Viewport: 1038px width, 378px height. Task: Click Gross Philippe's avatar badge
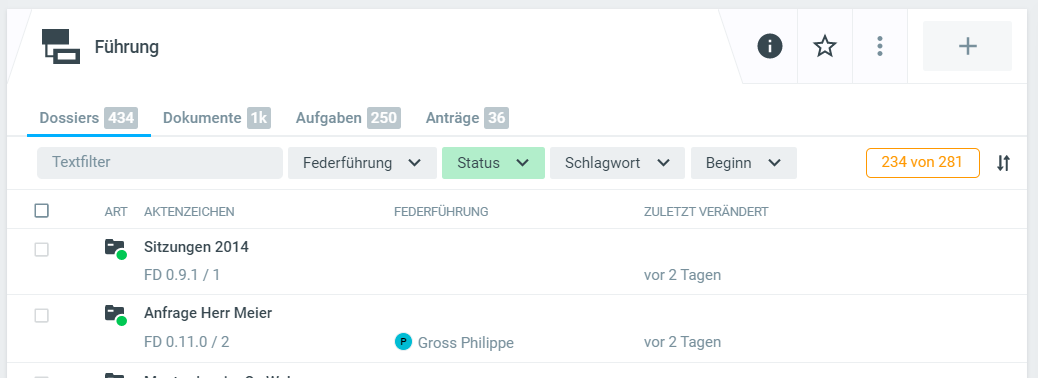coord(403,342)
